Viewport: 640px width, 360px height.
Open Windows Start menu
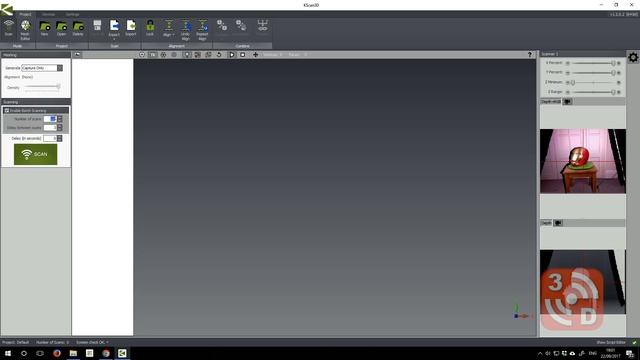(8, 353)
